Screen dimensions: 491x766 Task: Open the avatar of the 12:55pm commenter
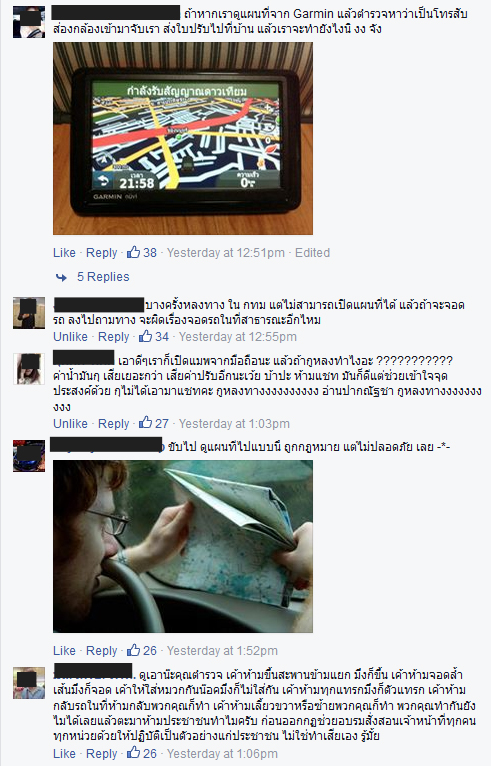pyautogui.click(x=29, y=313)
